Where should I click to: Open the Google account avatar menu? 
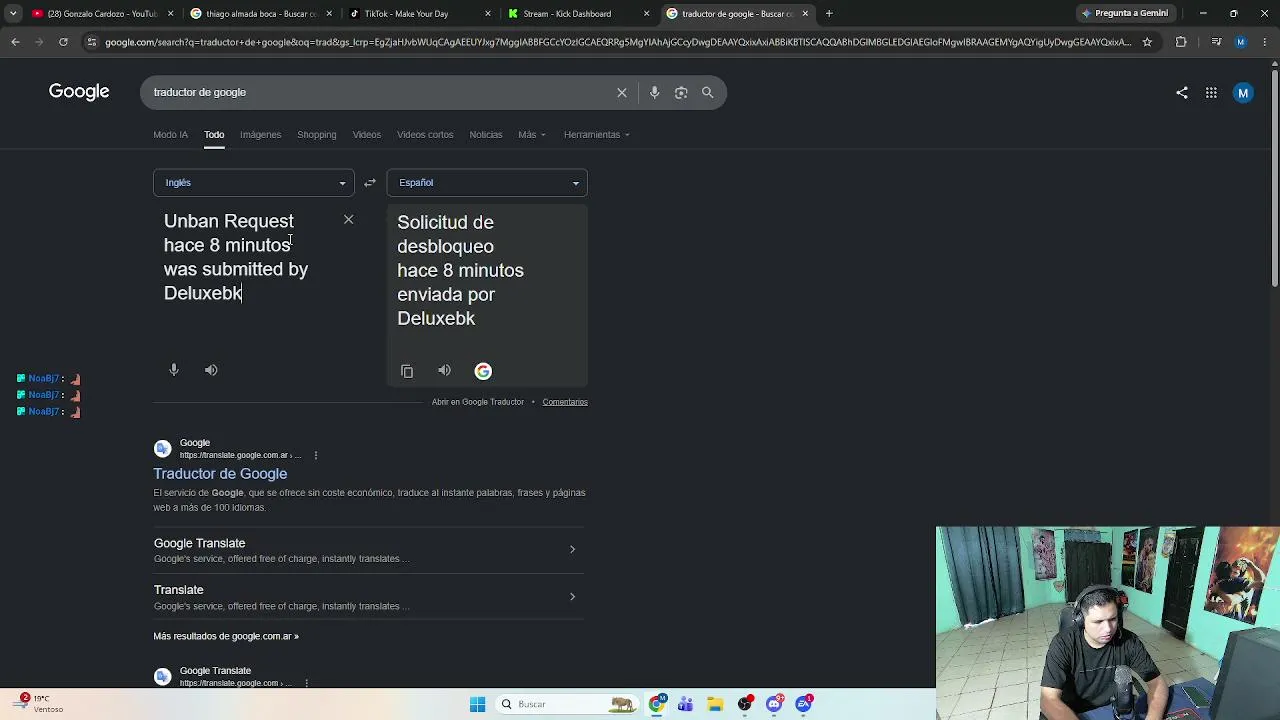coord(1243,93)
